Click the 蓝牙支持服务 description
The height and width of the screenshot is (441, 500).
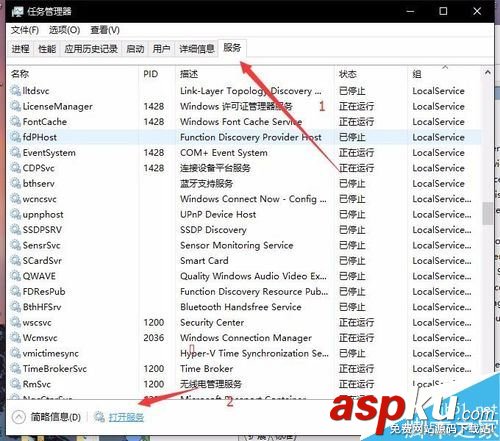tap(206, 183)
